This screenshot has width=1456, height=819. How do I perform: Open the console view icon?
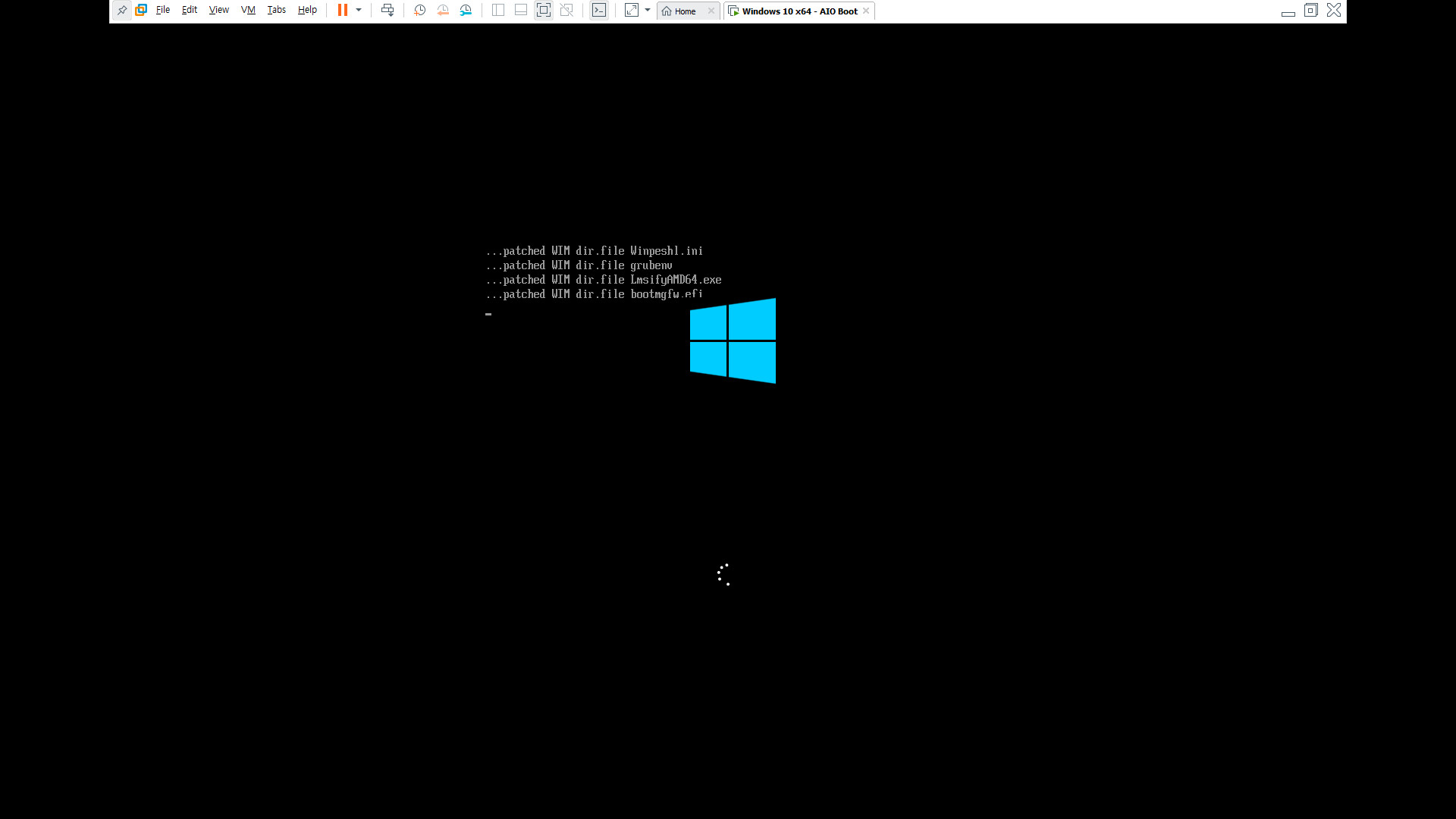point(599,11)
